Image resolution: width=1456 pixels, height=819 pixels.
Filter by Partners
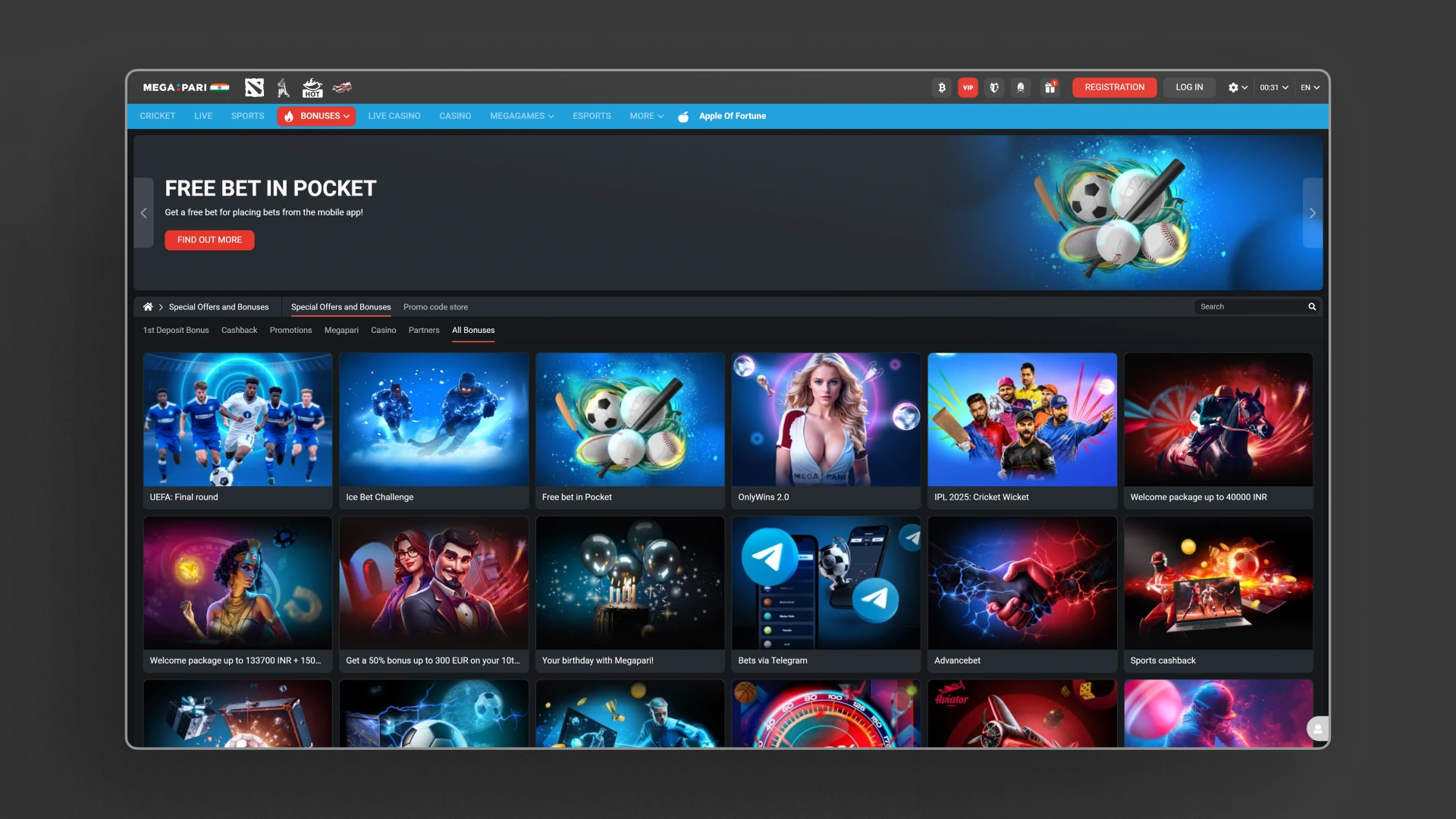424,330
